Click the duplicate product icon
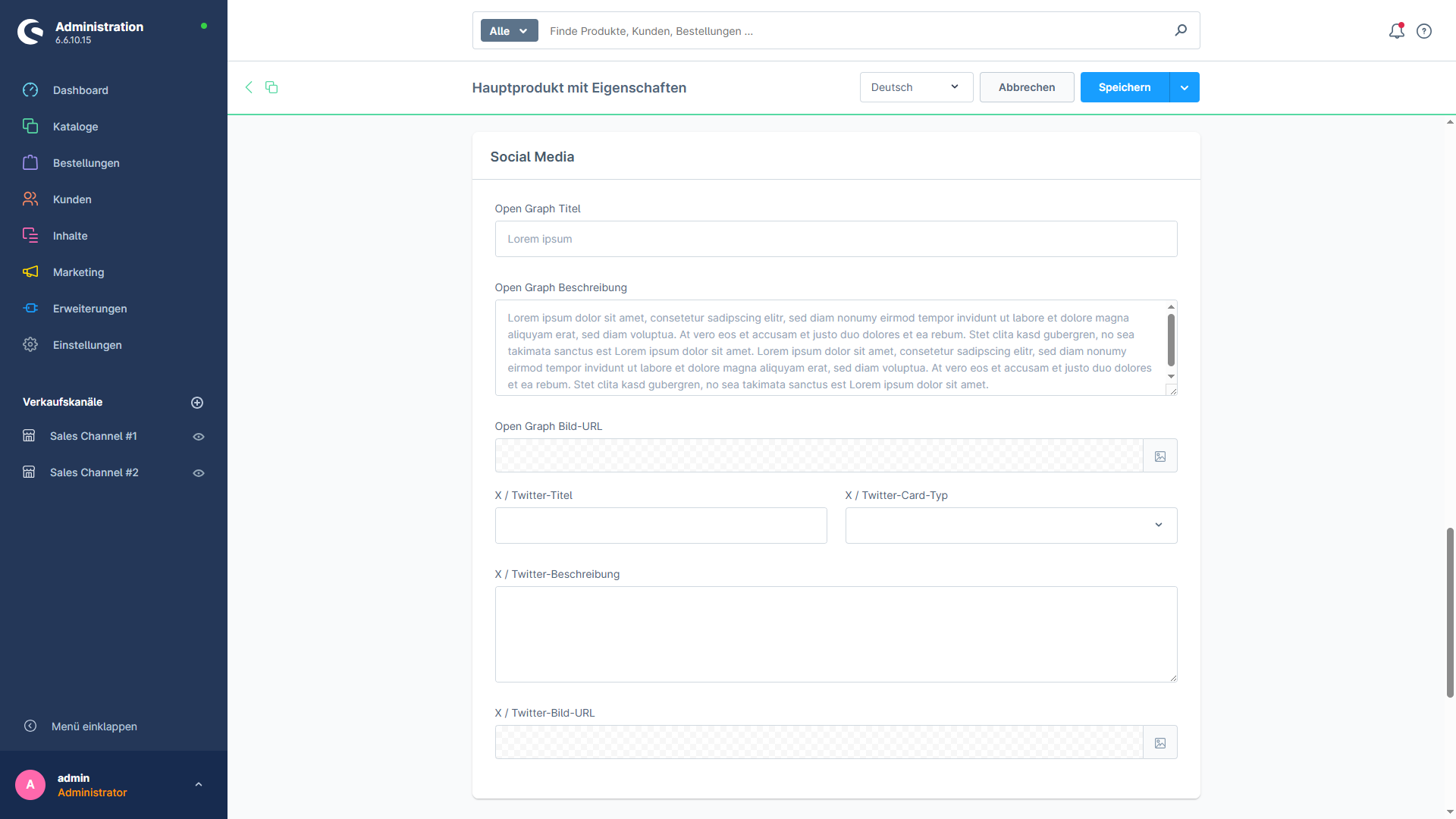This screenshot has width=1456, height=819. pyautogui.click(x=271, y=87)
